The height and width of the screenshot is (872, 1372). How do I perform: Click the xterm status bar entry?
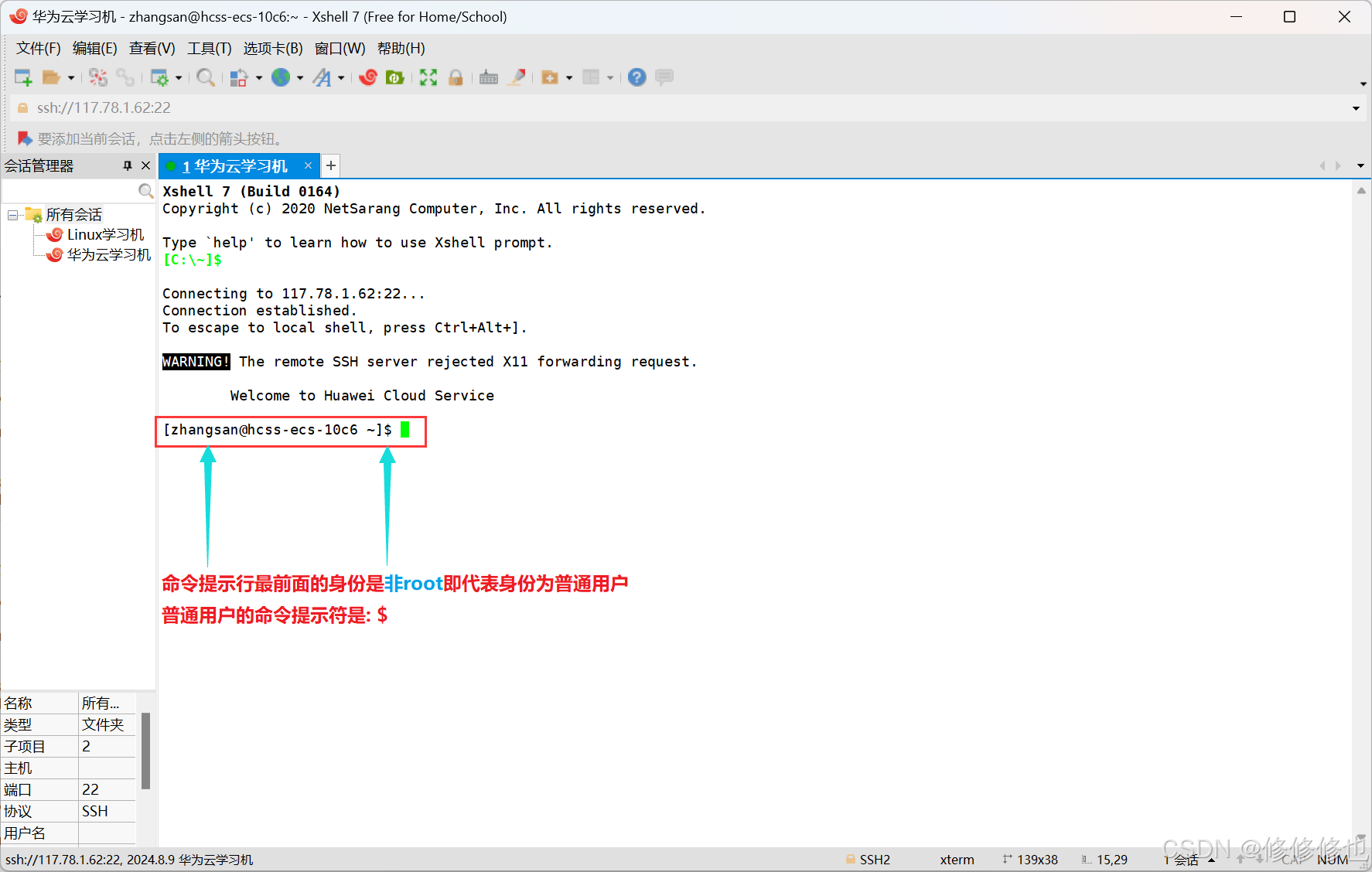point(957,860)
